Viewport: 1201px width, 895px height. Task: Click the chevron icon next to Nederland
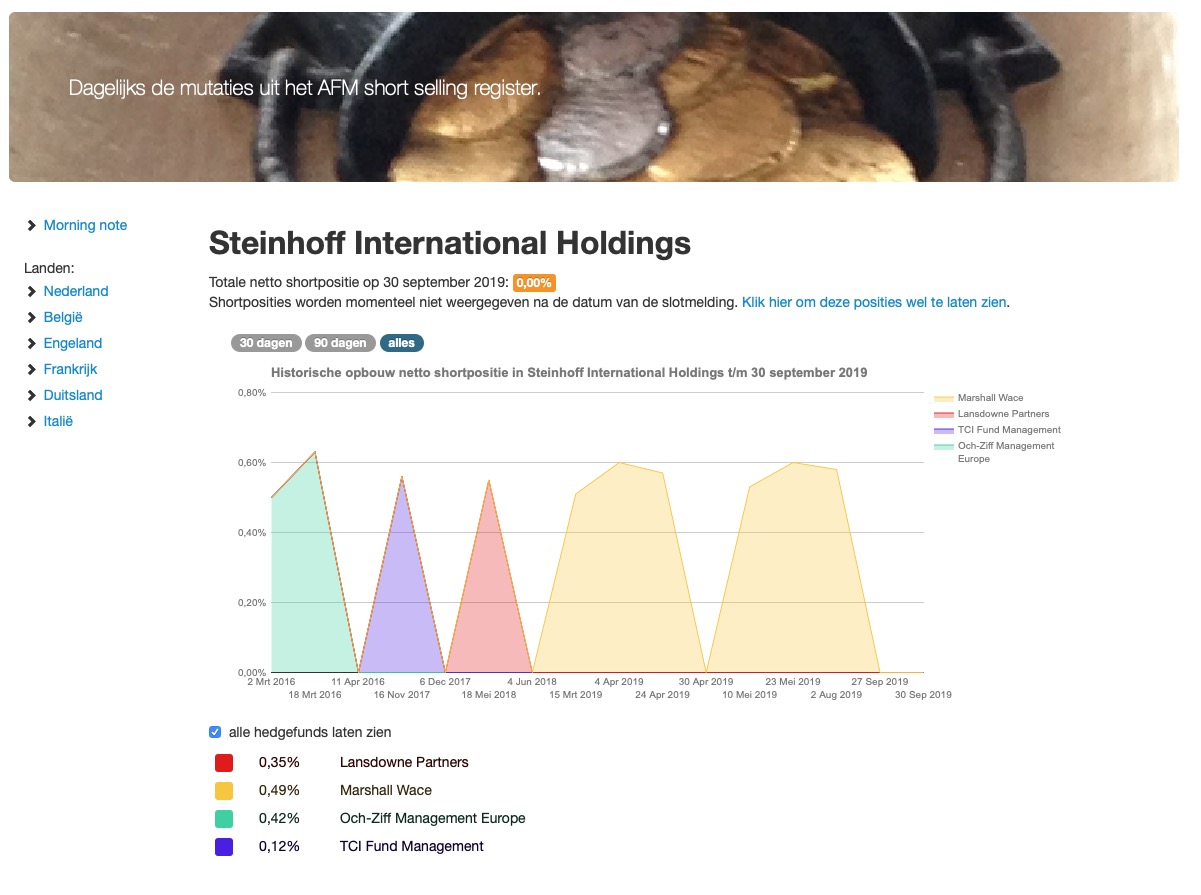[31, 291]
